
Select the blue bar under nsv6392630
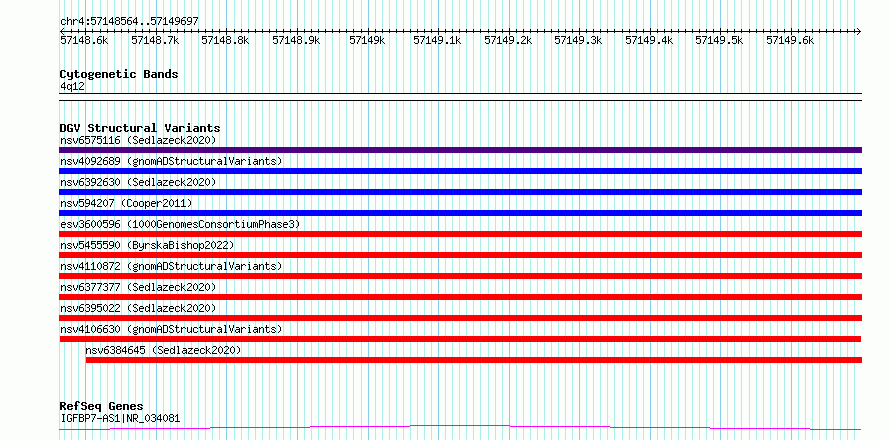pyautogui.click(x=460, y=192)
